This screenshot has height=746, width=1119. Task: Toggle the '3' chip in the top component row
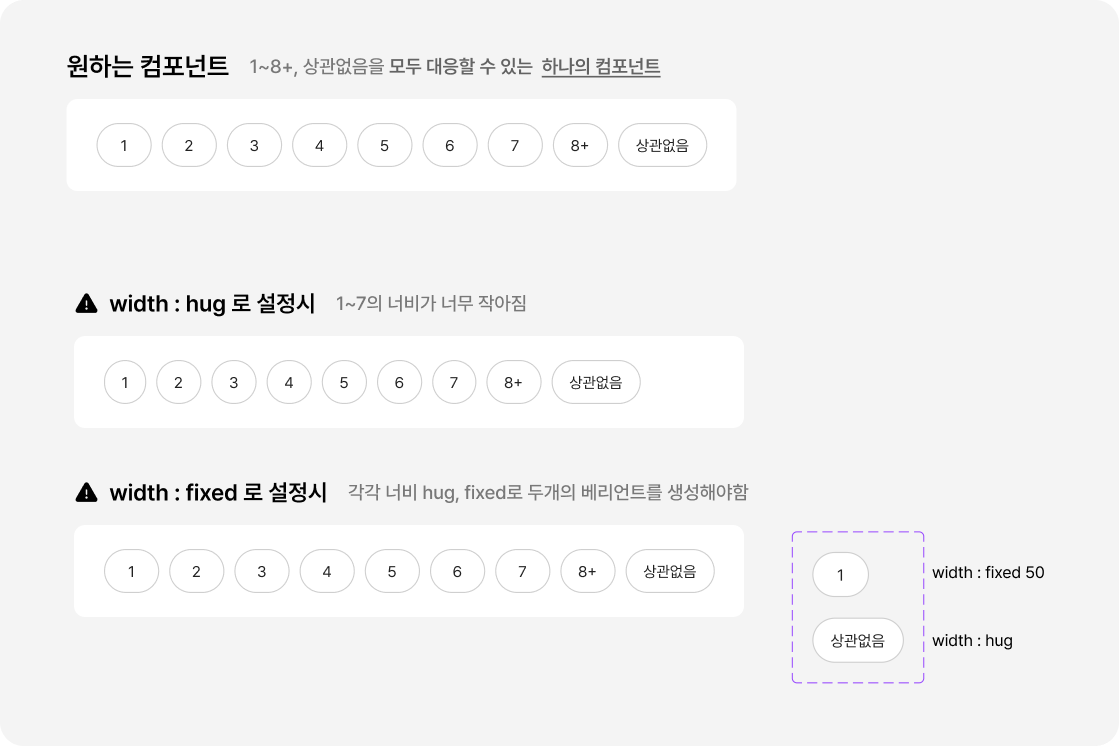tap(254, 145)
